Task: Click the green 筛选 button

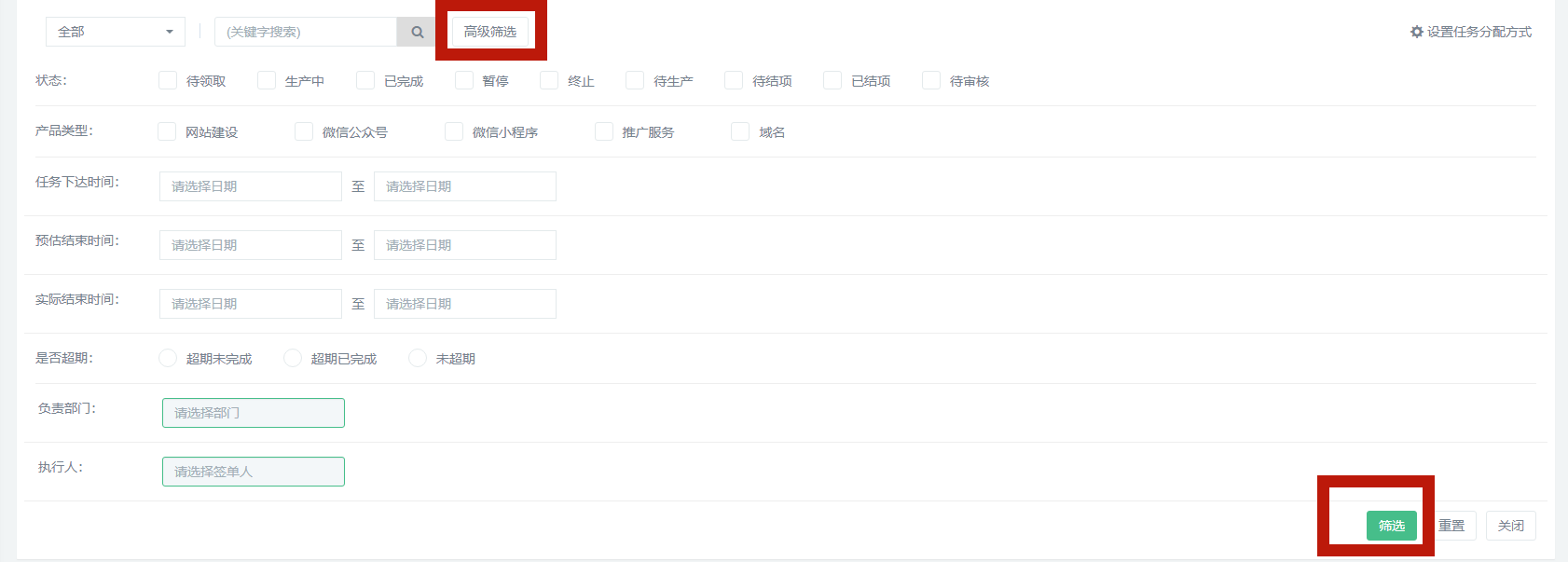Action: 1391,526
